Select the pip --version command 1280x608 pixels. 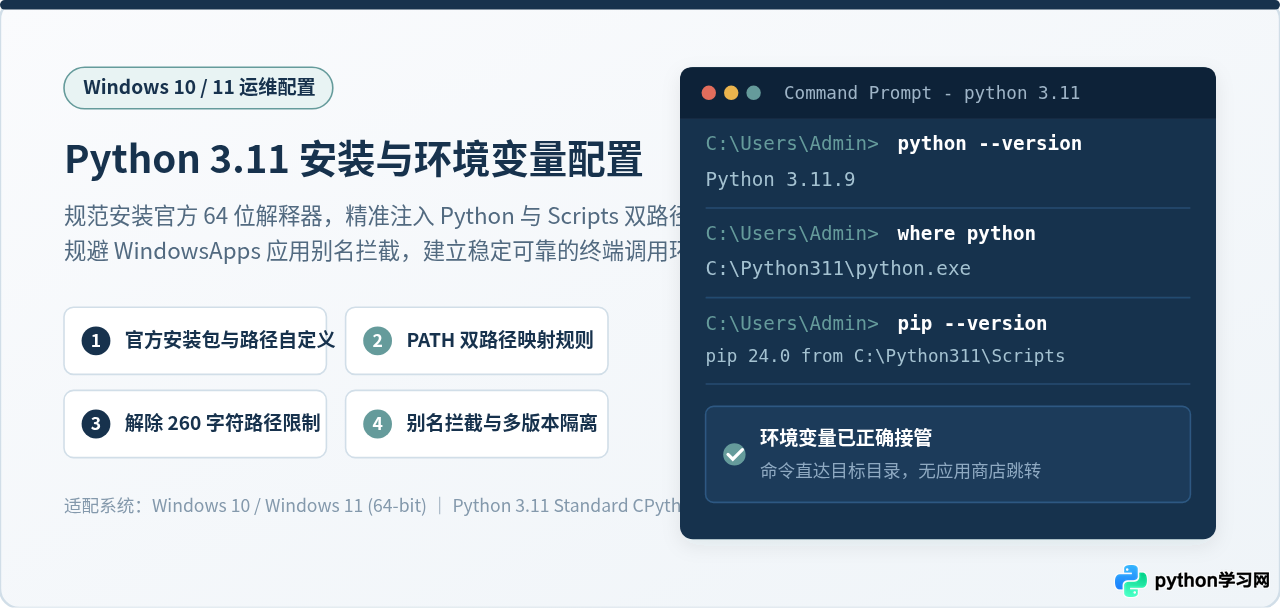972,323
